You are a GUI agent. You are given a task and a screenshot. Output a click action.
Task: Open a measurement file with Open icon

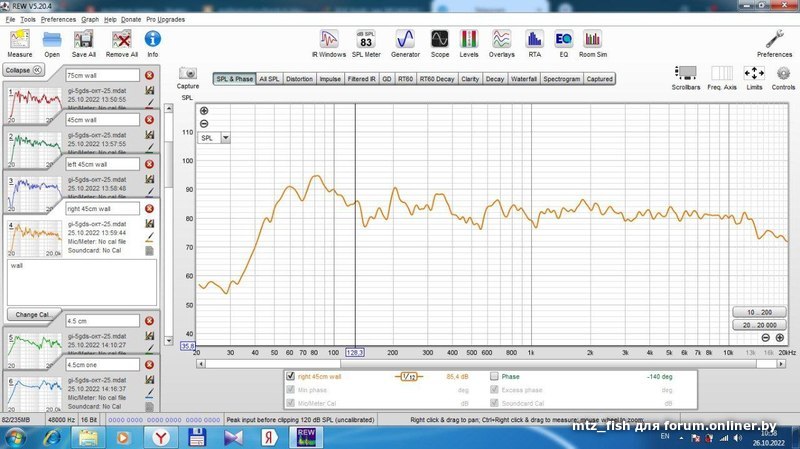[x=52, y=40]
